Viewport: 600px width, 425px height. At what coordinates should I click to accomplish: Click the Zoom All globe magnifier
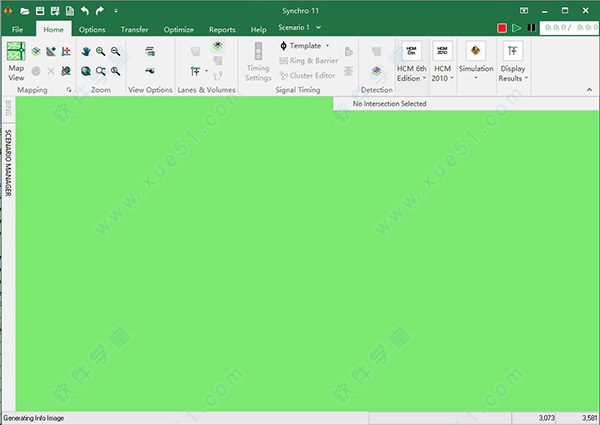tap(86, 71)
